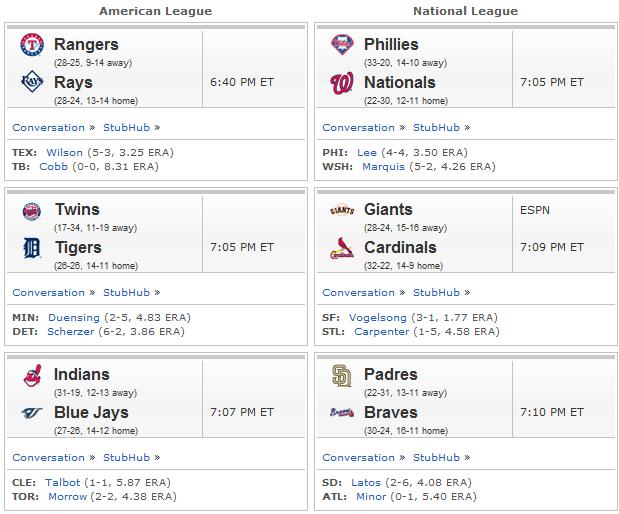Open Conversation for Padres vs Braves game
Image resolution: width=619 pixels, height=514 pixels.
[358, 458]
